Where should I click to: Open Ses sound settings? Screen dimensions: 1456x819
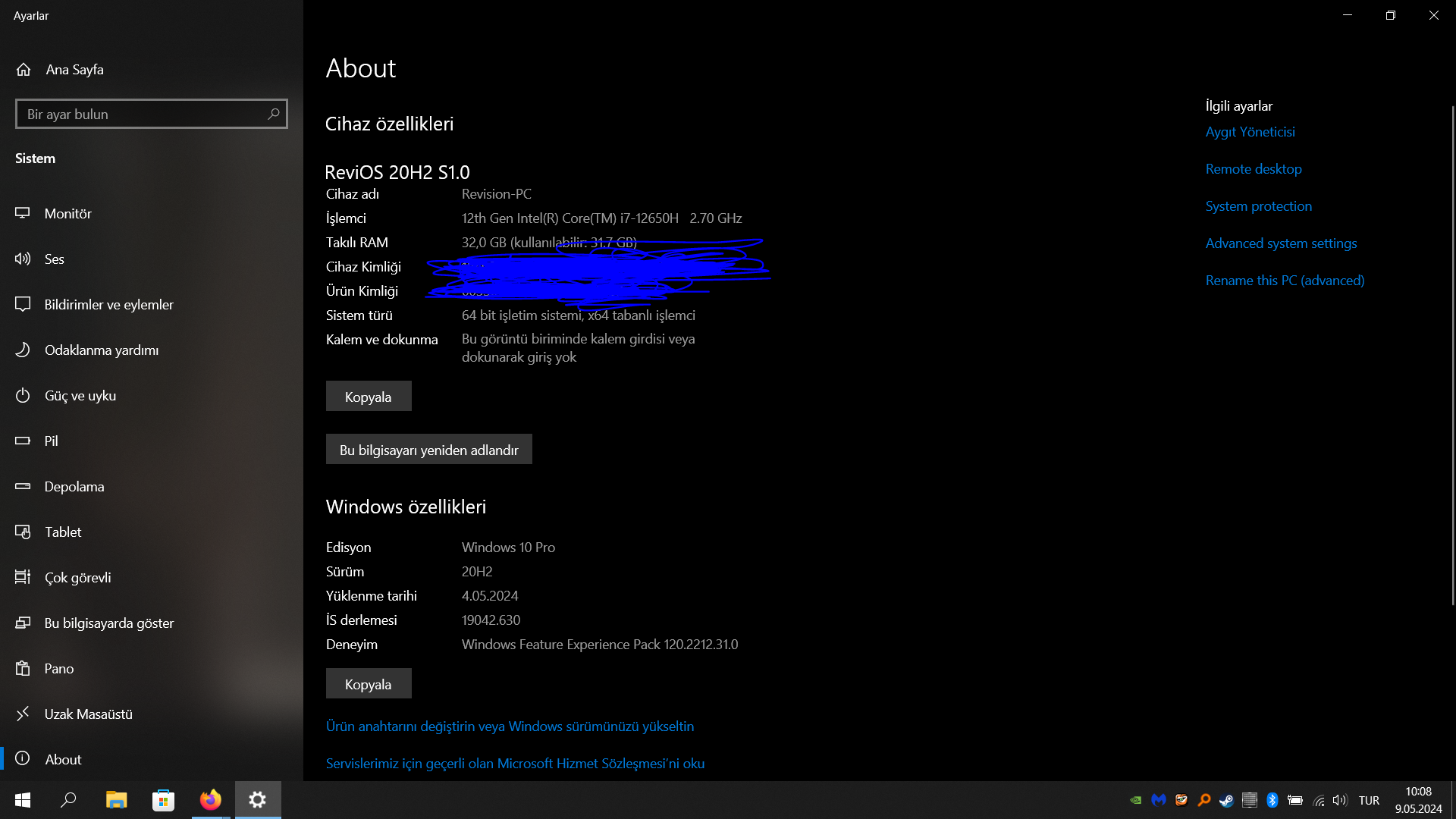[x=54, y=259]
